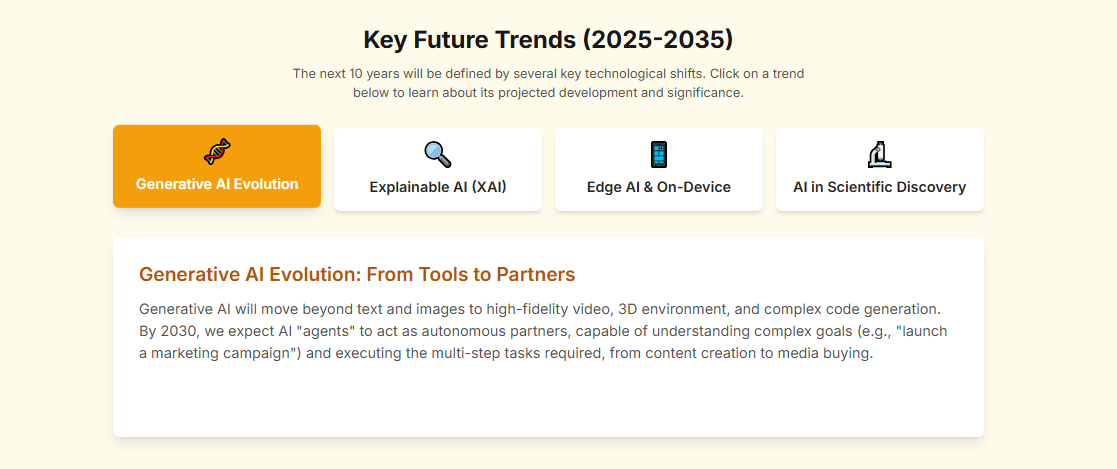This screenshot has height=469, width=1117.
Task: Switch to Edge AI & On-Device label
Action: tap(659, 187)
